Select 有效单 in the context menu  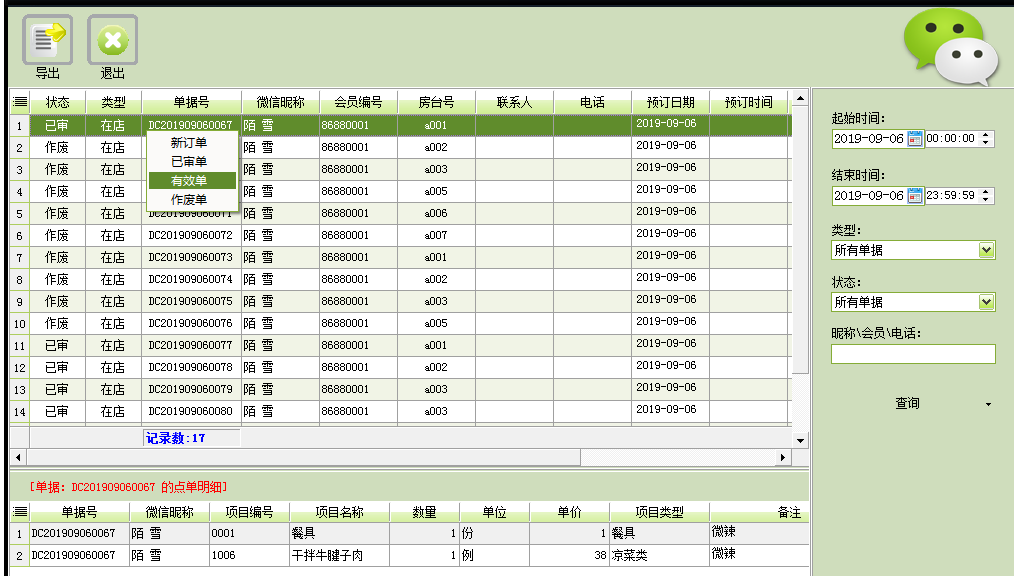(x=190, y=181)
